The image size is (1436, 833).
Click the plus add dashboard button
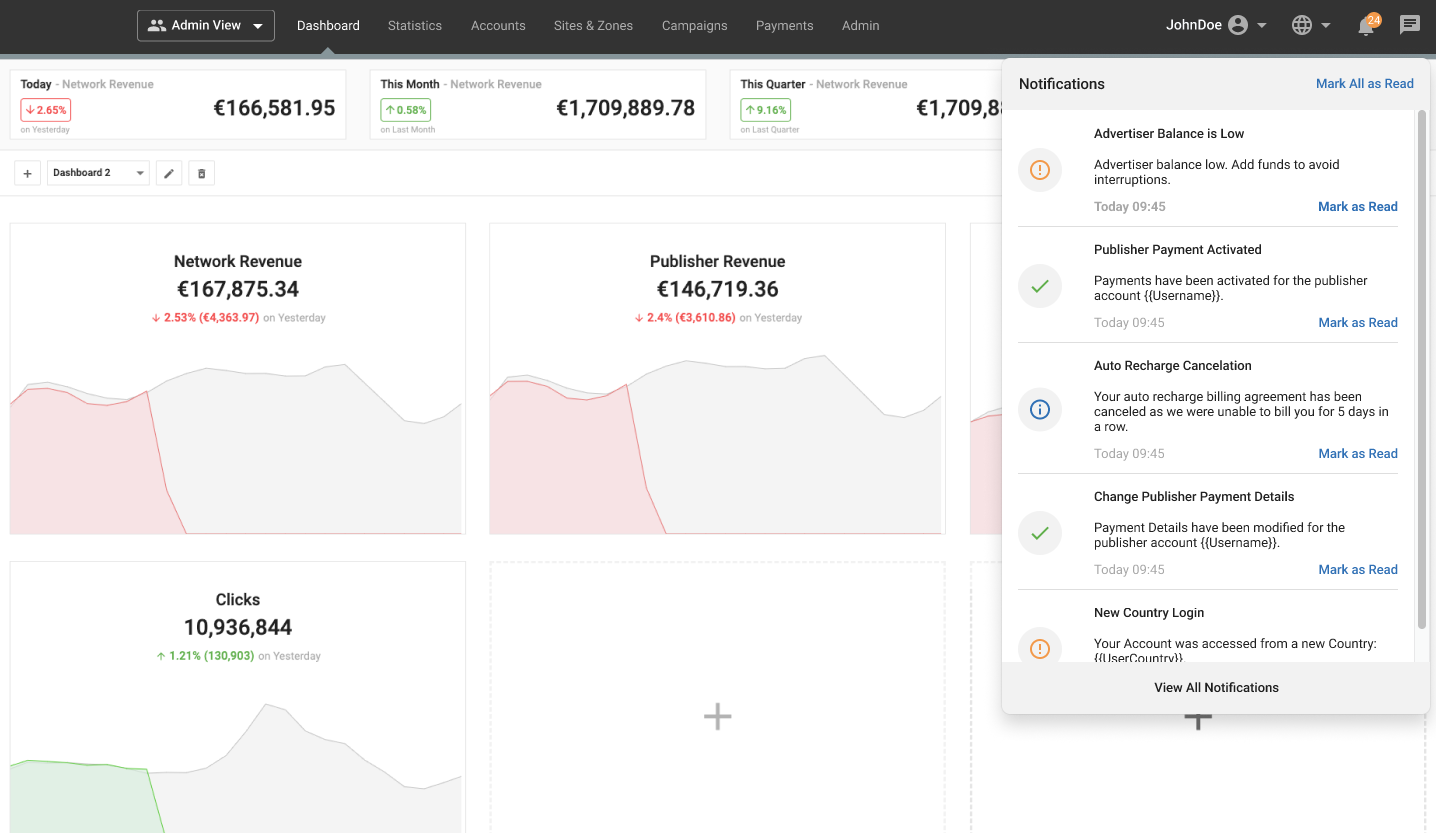click(27, 173)
